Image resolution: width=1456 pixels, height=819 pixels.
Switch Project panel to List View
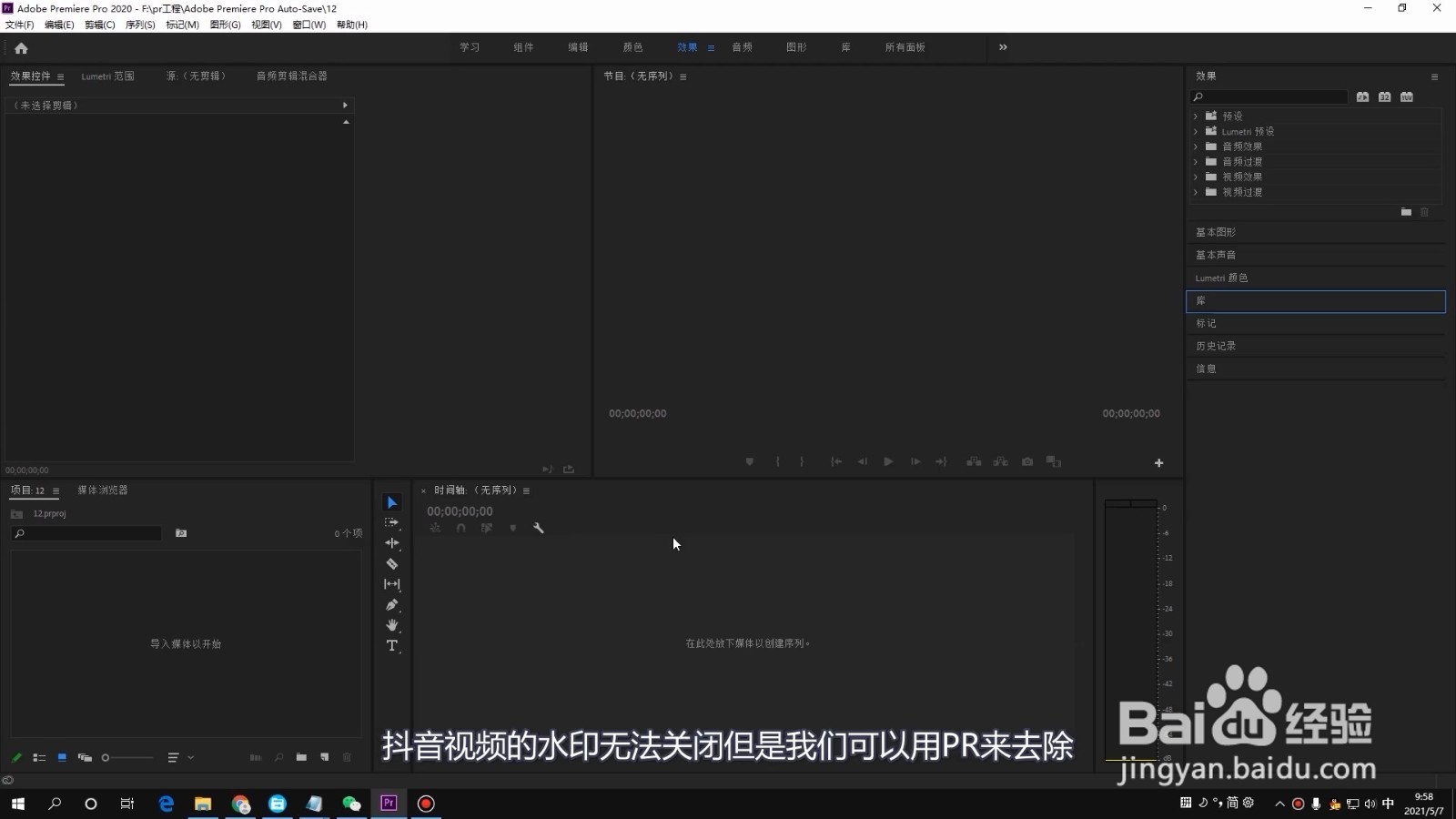pos(39,757)
